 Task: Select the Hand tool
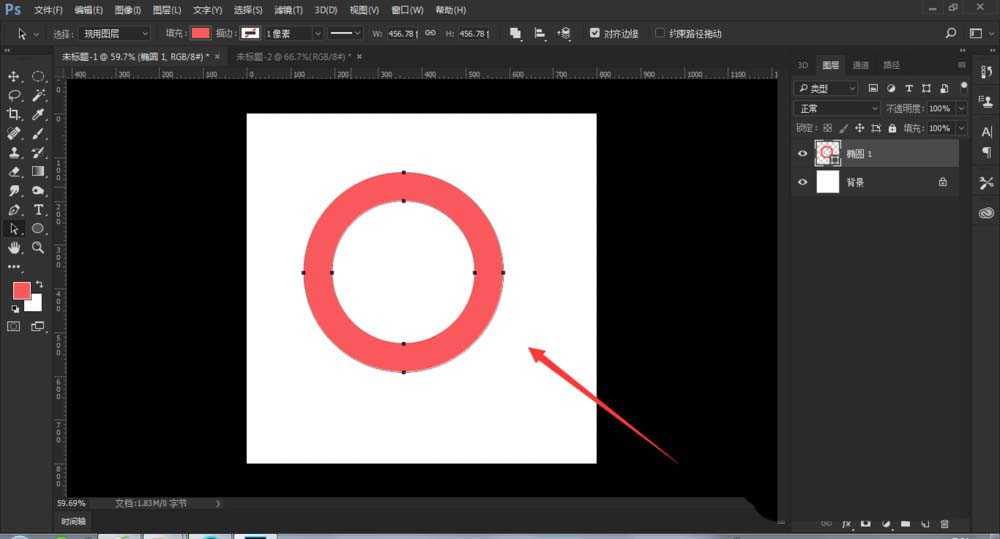14,247
